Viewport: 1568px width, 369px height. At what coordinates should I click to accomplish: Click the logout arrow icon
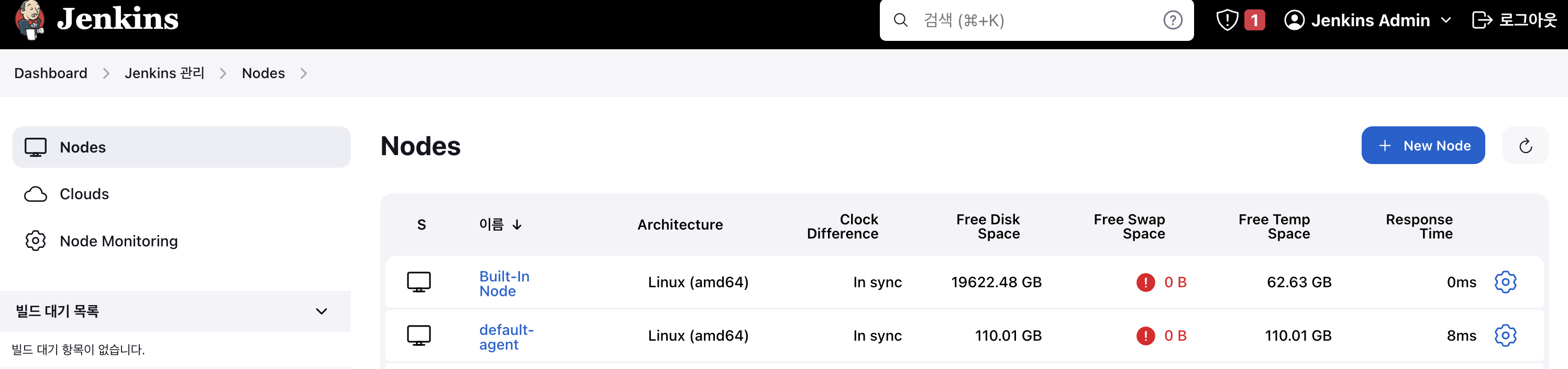(x=1482, y=20)
